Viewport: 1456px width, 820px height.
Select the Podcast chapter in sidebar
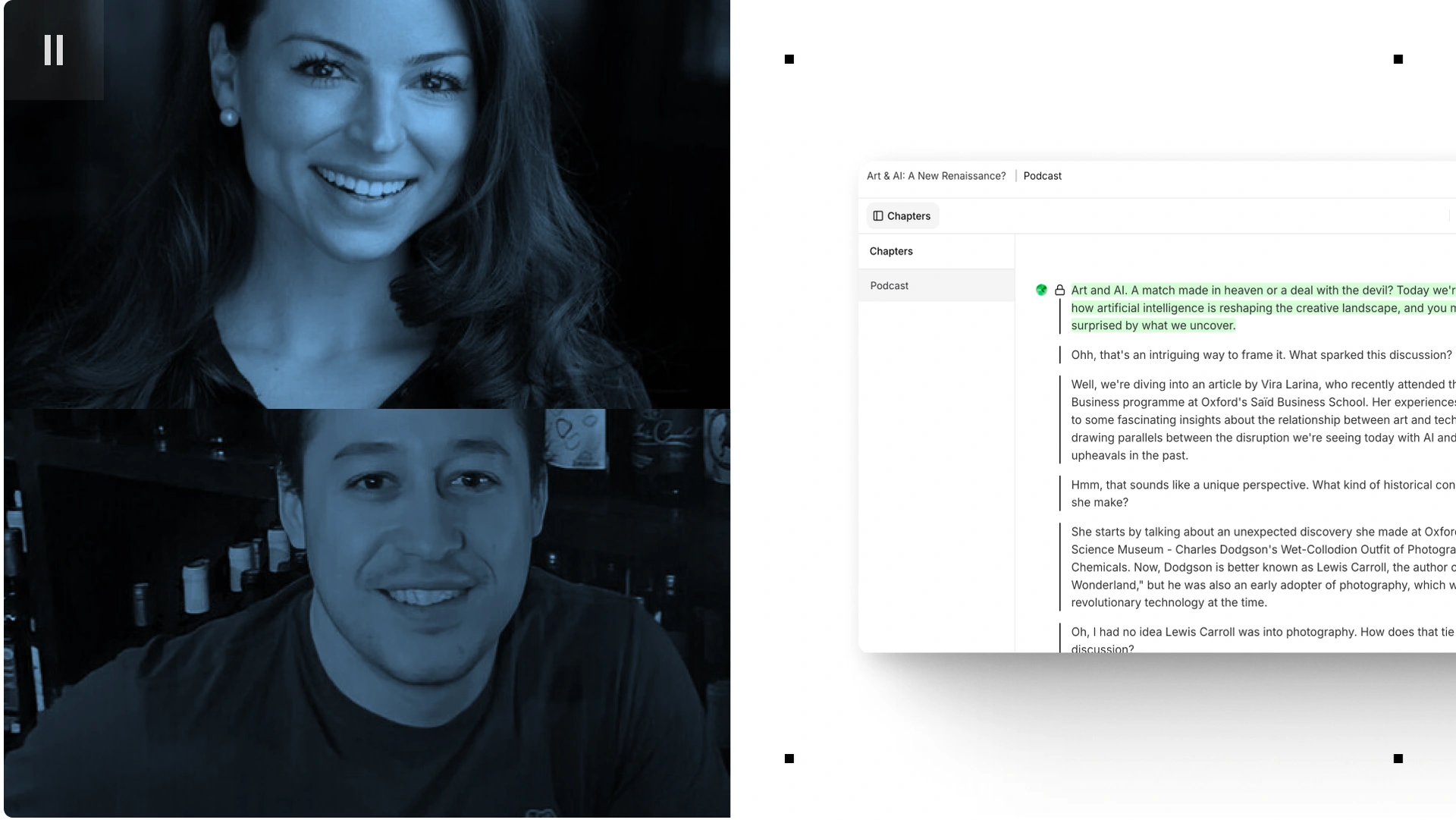[890, 286]
